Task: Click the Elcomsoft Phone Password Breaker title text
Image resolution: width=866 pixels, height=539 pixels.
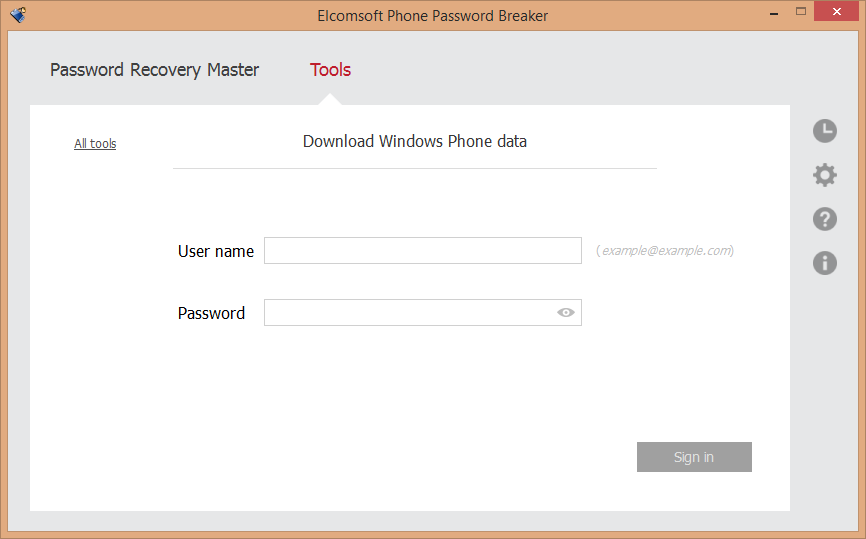Action: pos(432,15)
